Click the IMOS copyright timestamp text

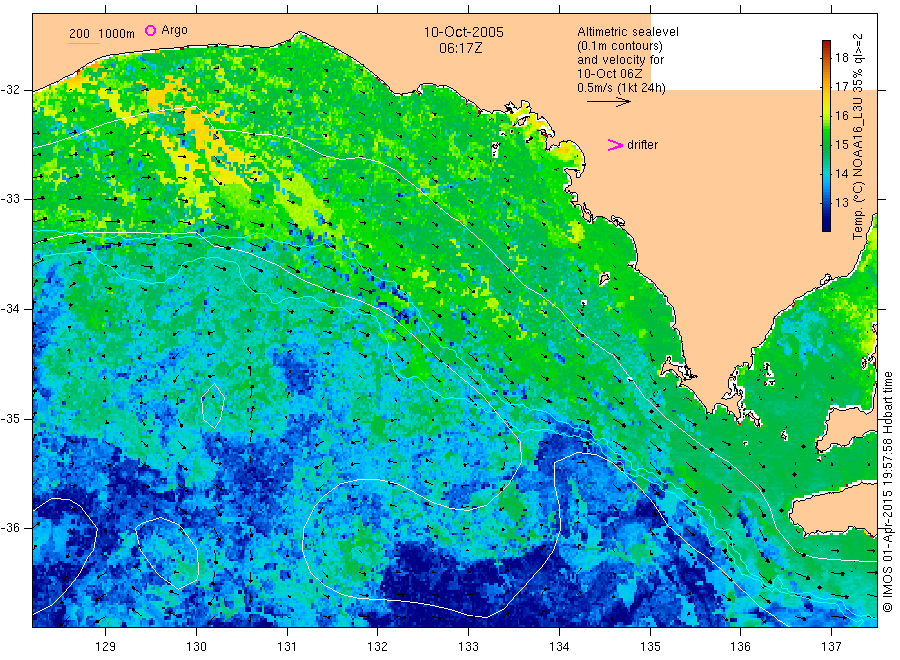click(888, 491)
